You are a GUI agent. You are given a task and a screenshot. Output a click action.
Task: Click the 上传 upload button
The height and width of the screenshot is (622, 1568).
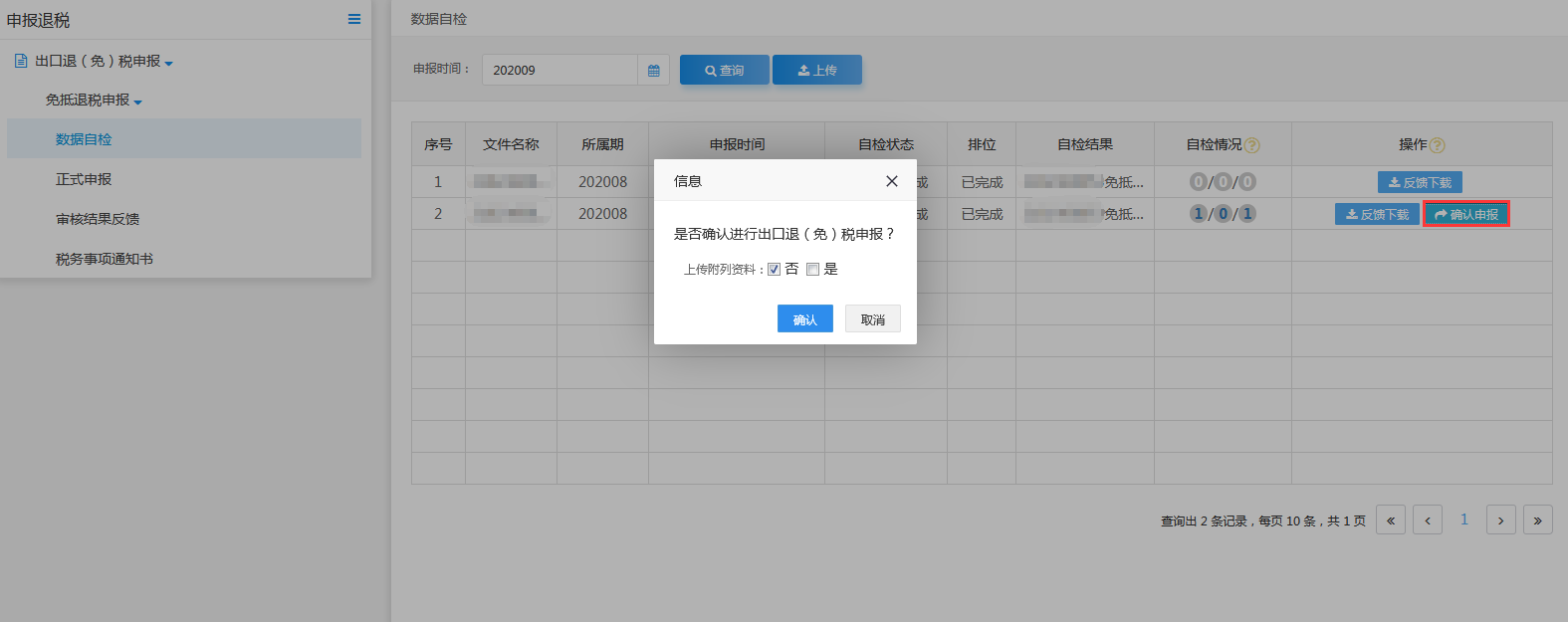(817, 70)
